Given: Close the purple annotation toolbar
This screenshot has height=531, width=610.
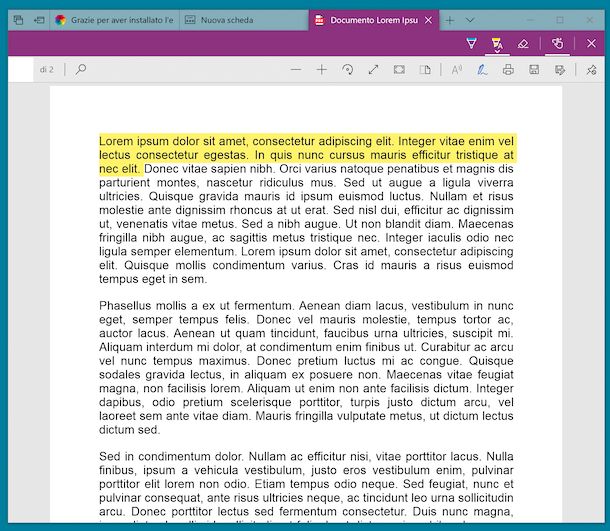Looking at the screenshot, I should (591, 44).
